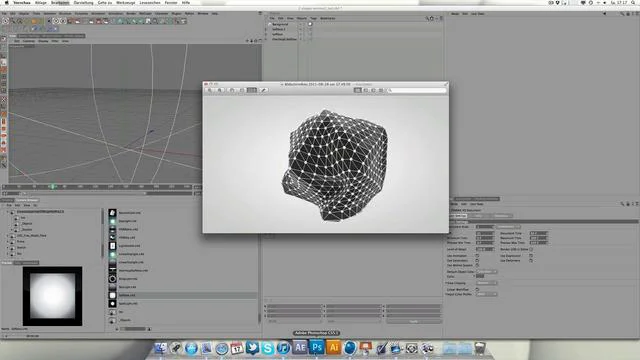The width and height of the screenshot is (640, 360).
Task: Open the View Clipping dropdown
Action: click(487, 283)
